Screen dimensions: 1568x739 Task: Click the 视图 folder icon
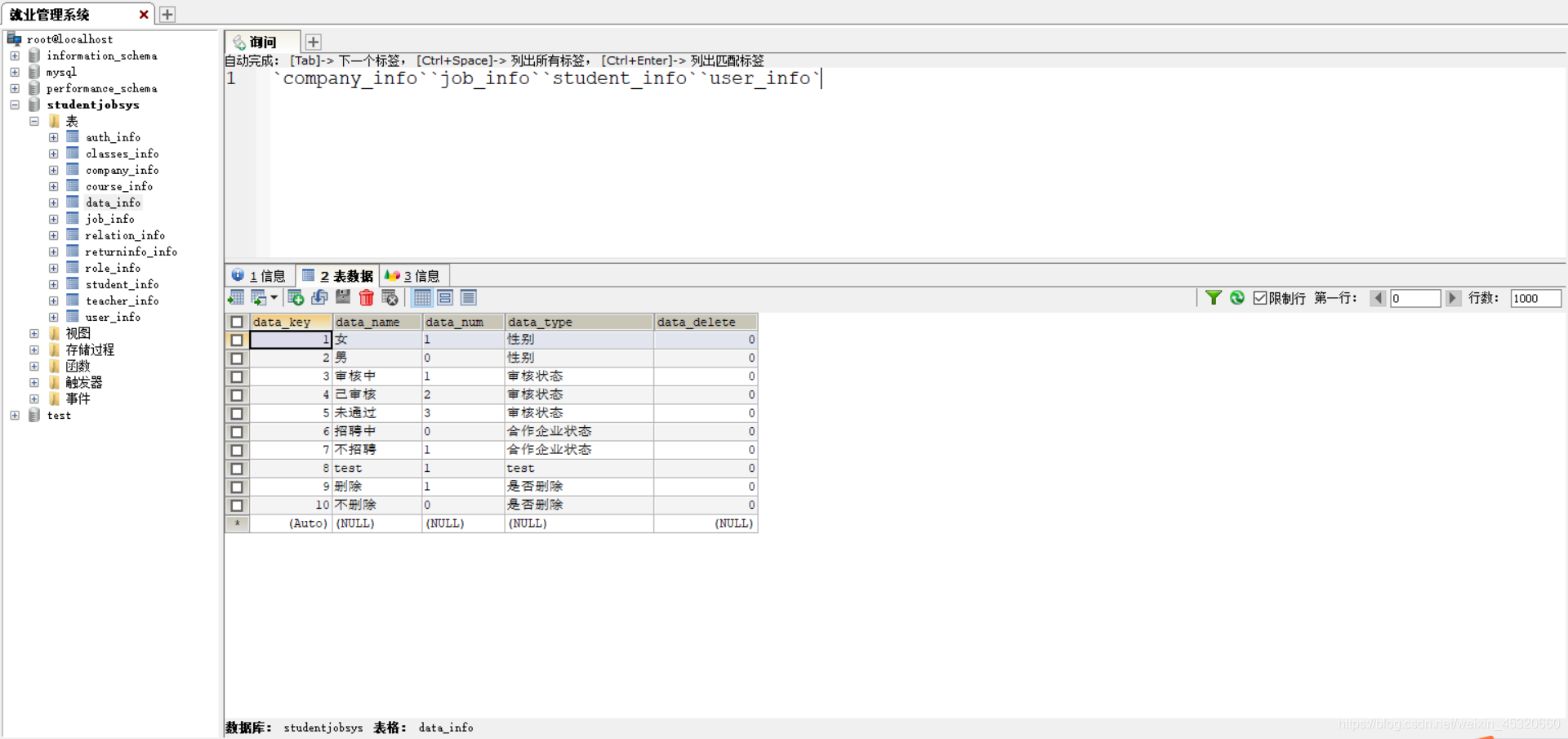[x=55, y=333]
